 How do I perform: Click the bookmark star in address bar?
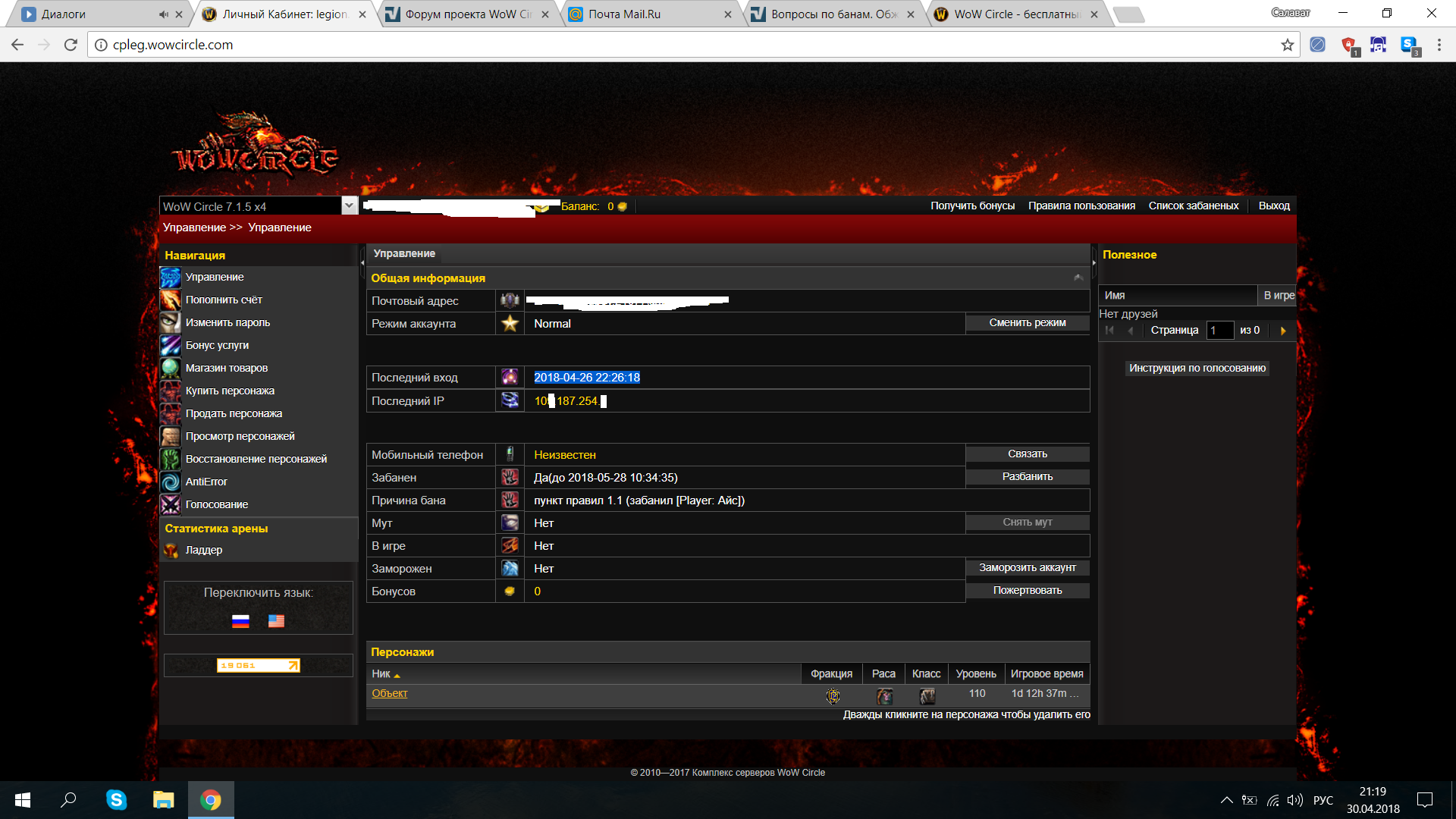click(x=1288, y=45)
